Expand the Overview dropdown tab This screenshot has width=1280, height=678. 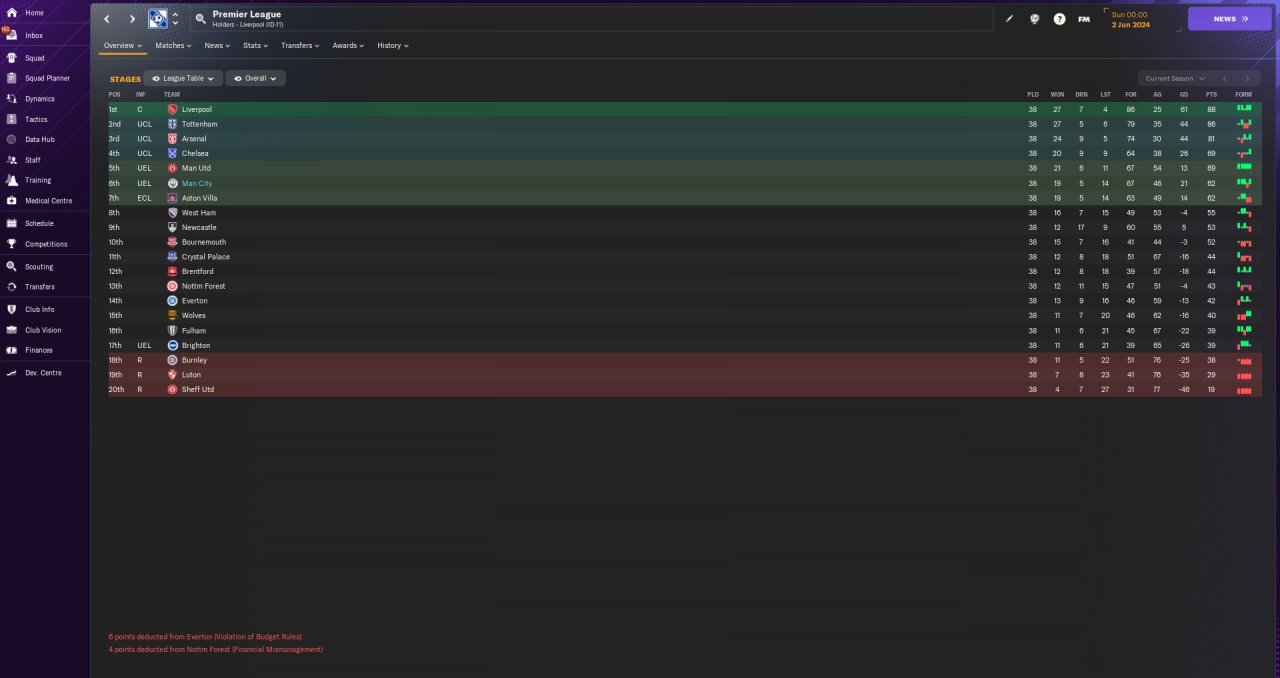click(123, 45)
